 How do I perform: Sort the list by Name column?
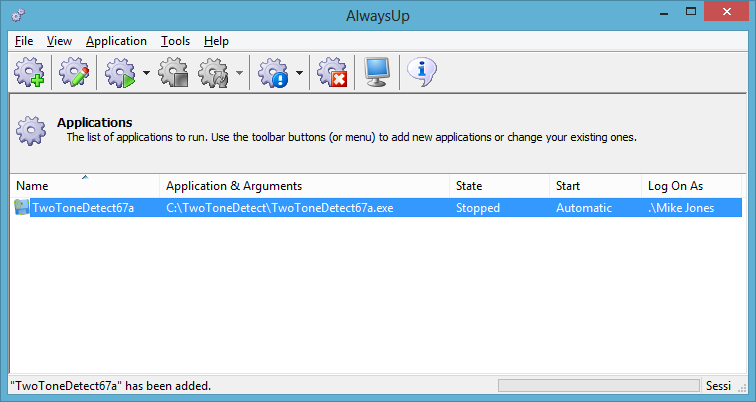pyautogui.click(x=85, y=186)
